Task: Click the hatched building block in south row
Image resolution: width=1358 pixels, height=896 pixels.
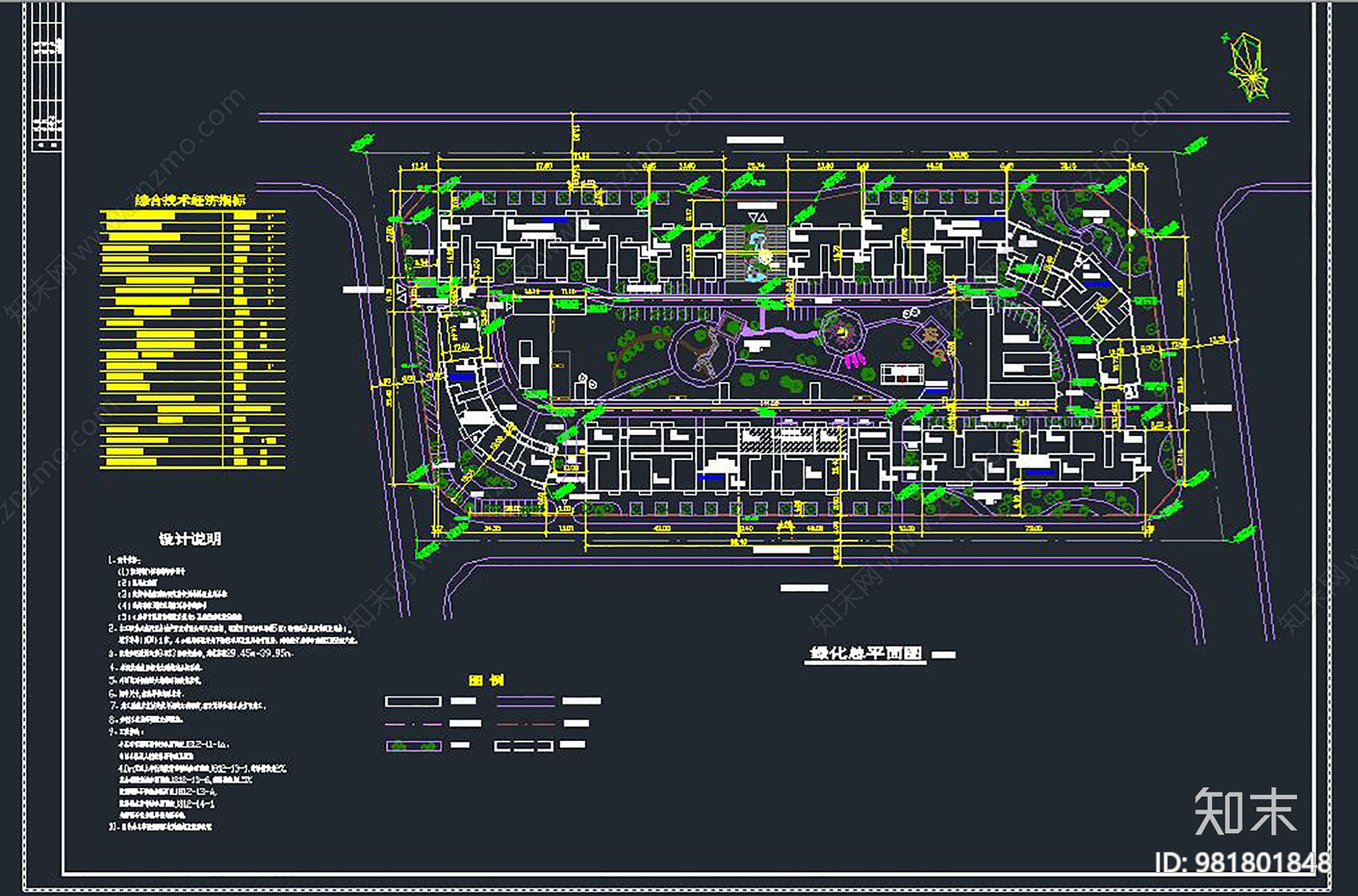Action: (x=792, y=439)
